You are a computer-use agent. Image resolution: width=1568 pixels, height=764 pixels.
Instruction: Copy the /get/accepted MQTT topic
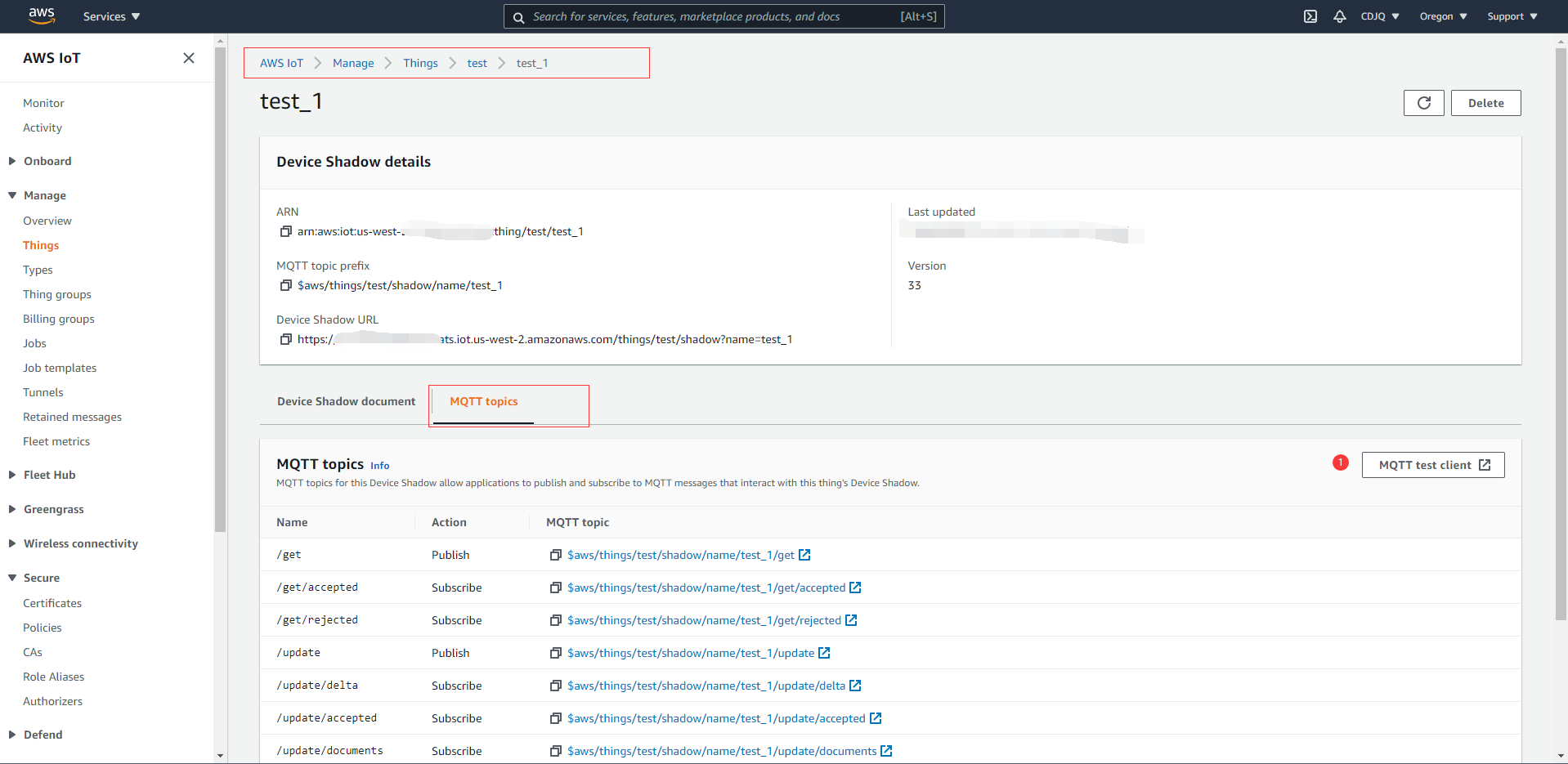pos(556,588)
